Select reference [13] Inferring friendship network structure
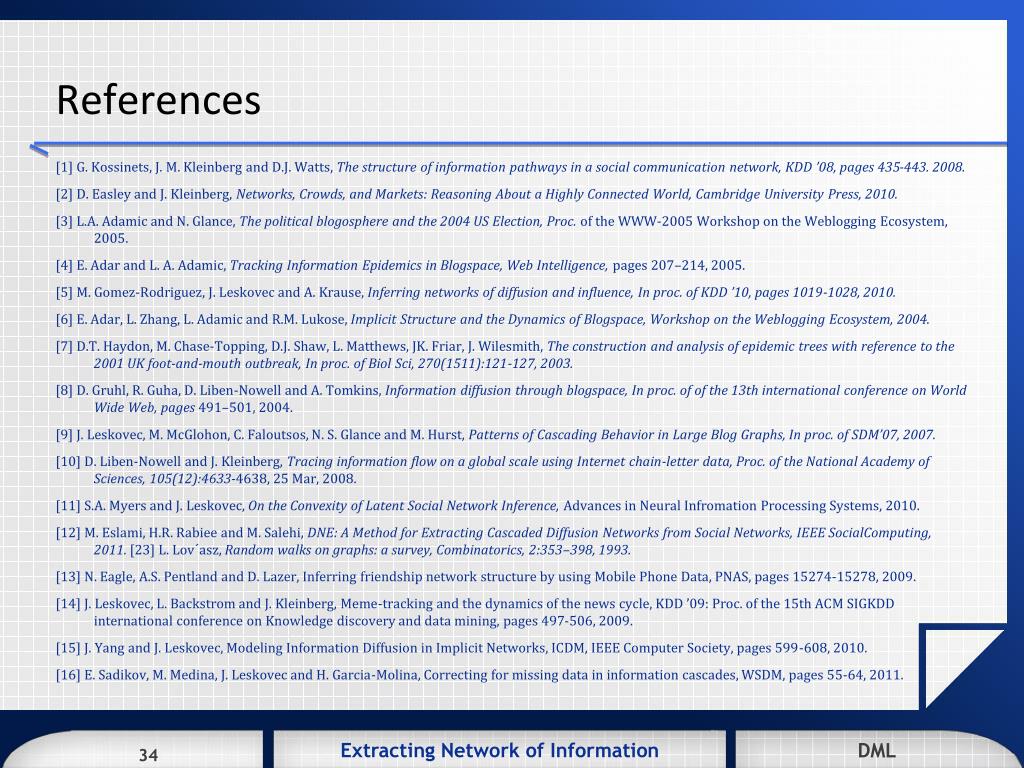 [486, 577]
